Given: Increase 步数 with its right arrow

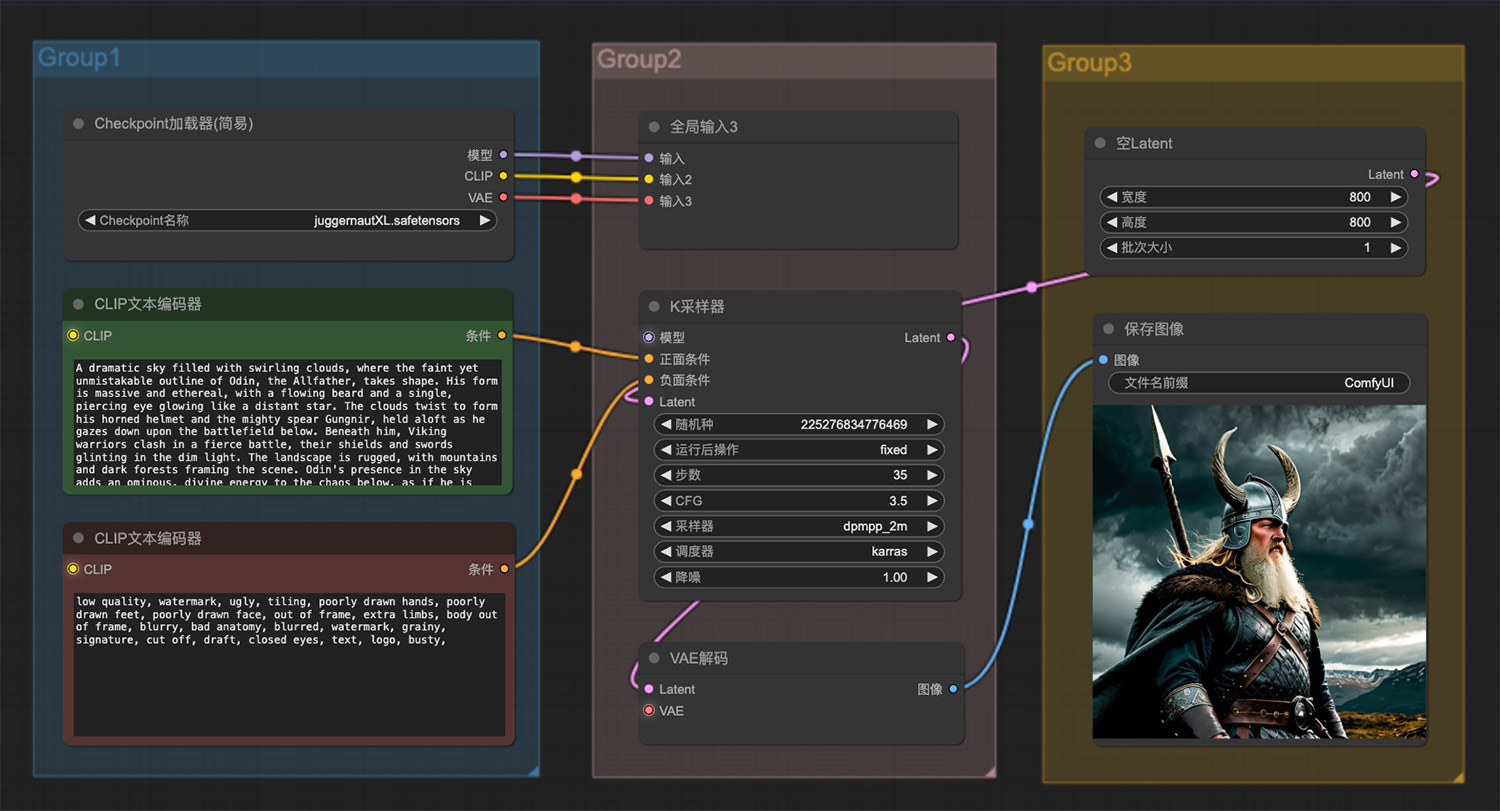Looking at the screenshot, I should click(932, 475).
